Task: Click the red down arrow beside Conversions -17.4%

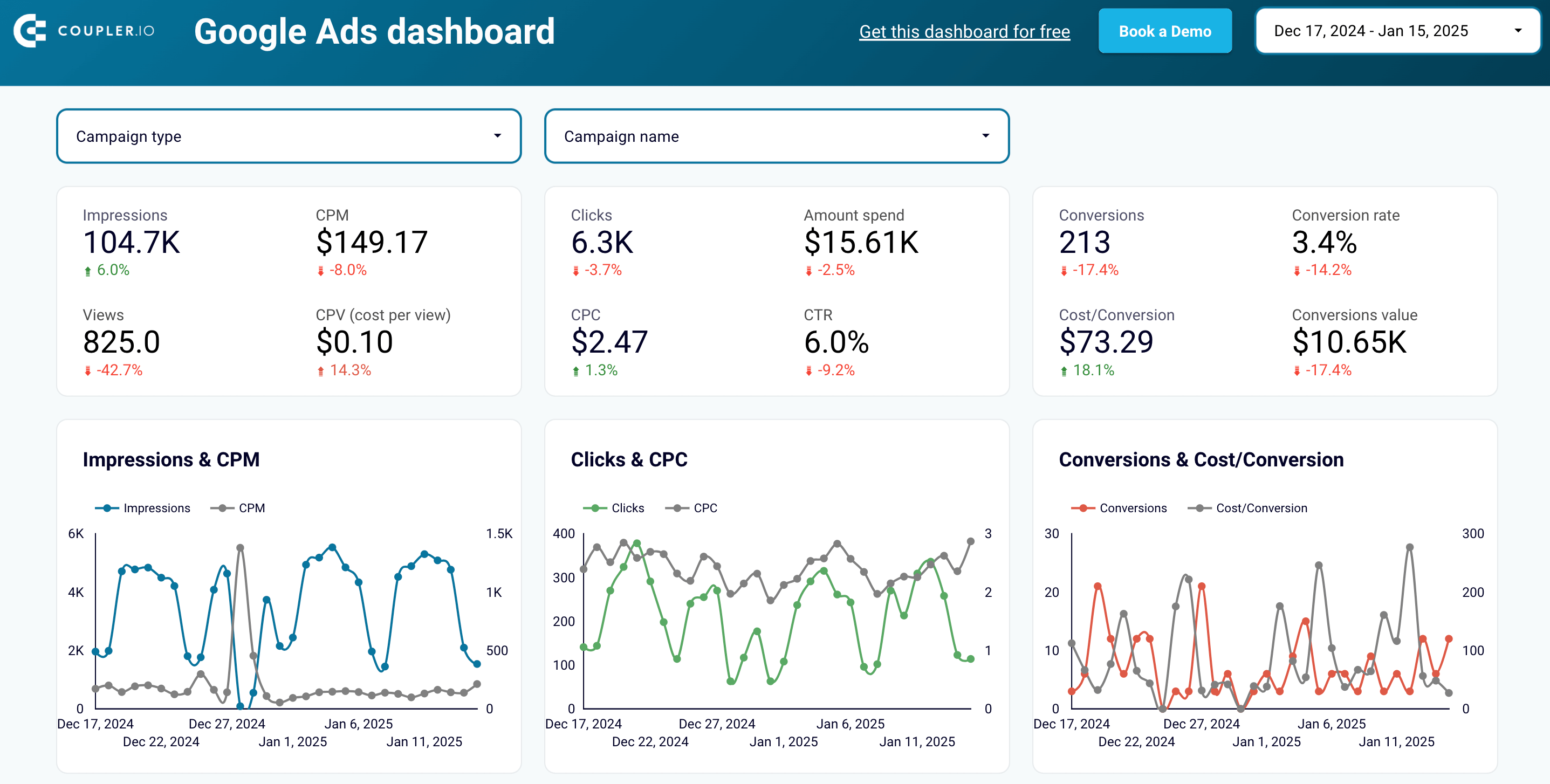Action: 1064,270
